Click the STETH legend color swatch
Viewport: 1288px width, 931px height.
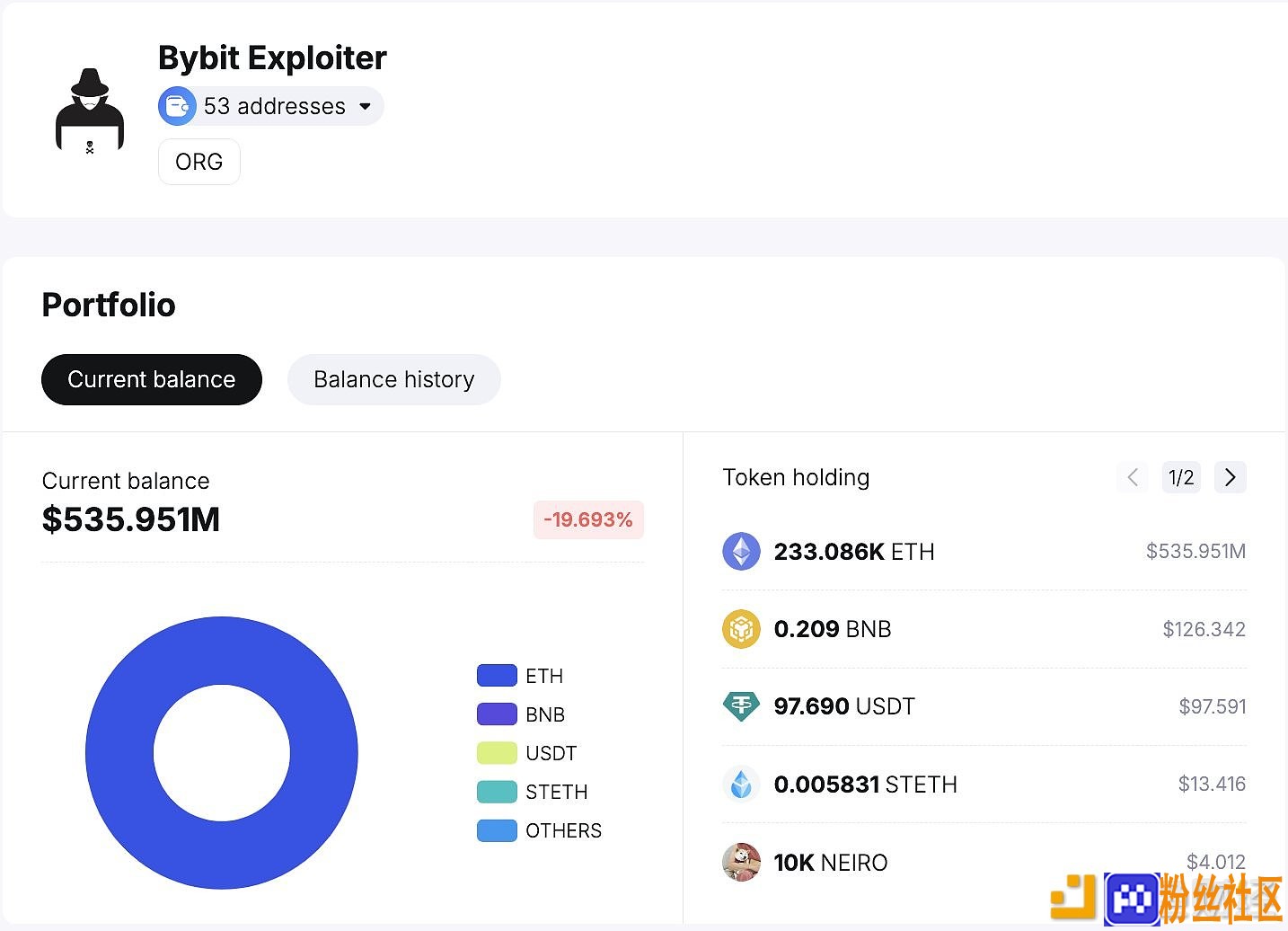point(497,792)
